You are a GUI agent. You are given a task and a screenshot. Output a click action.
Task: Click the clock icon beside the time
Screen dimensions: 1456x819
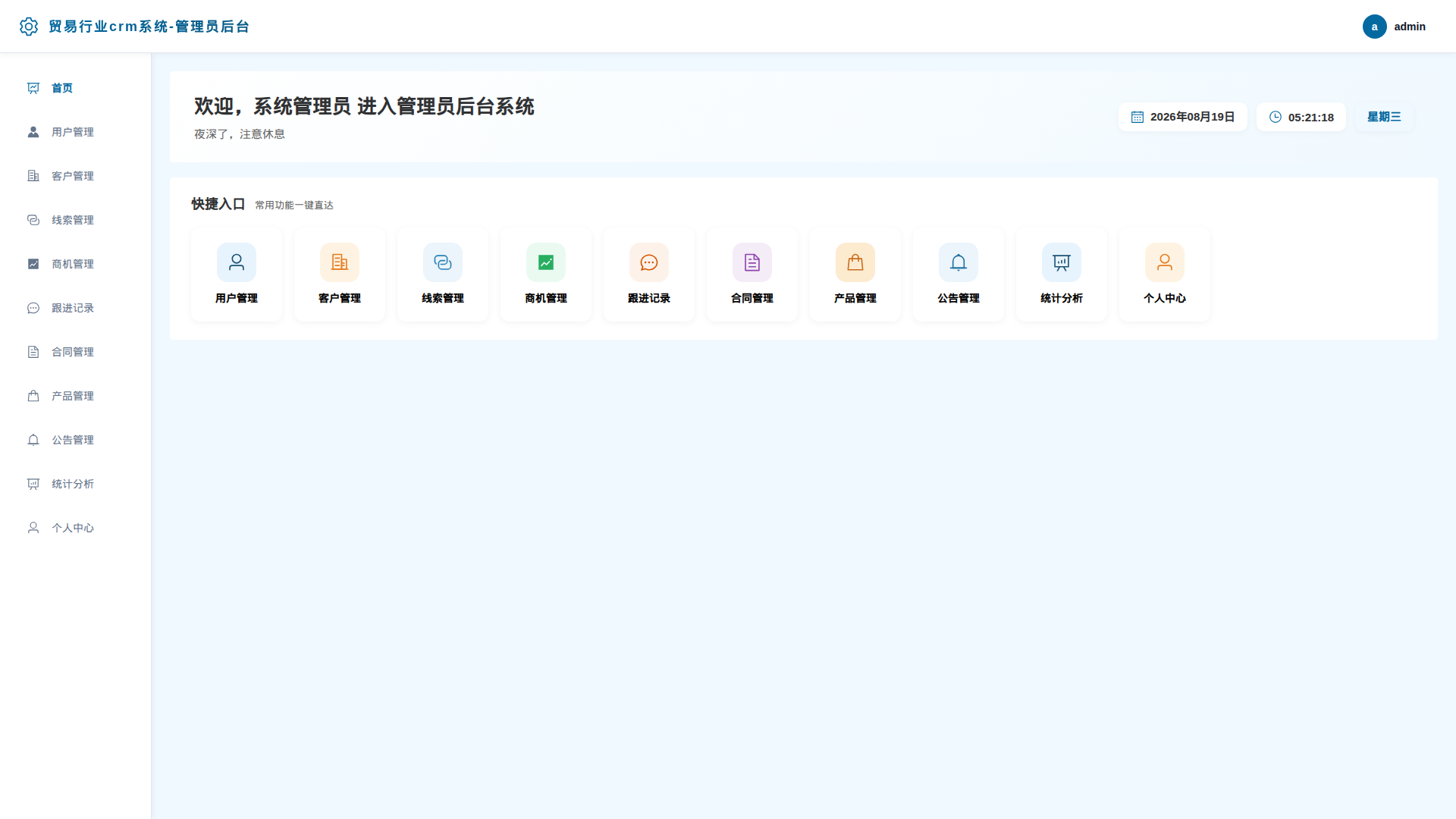(x=1276, y=117)
